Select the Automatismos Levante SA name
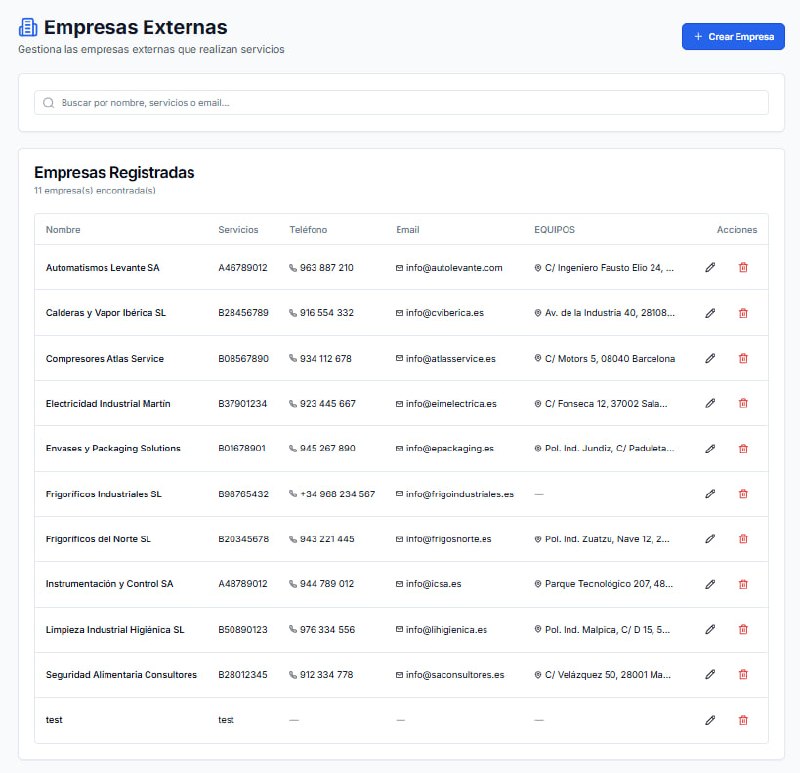 103,267
